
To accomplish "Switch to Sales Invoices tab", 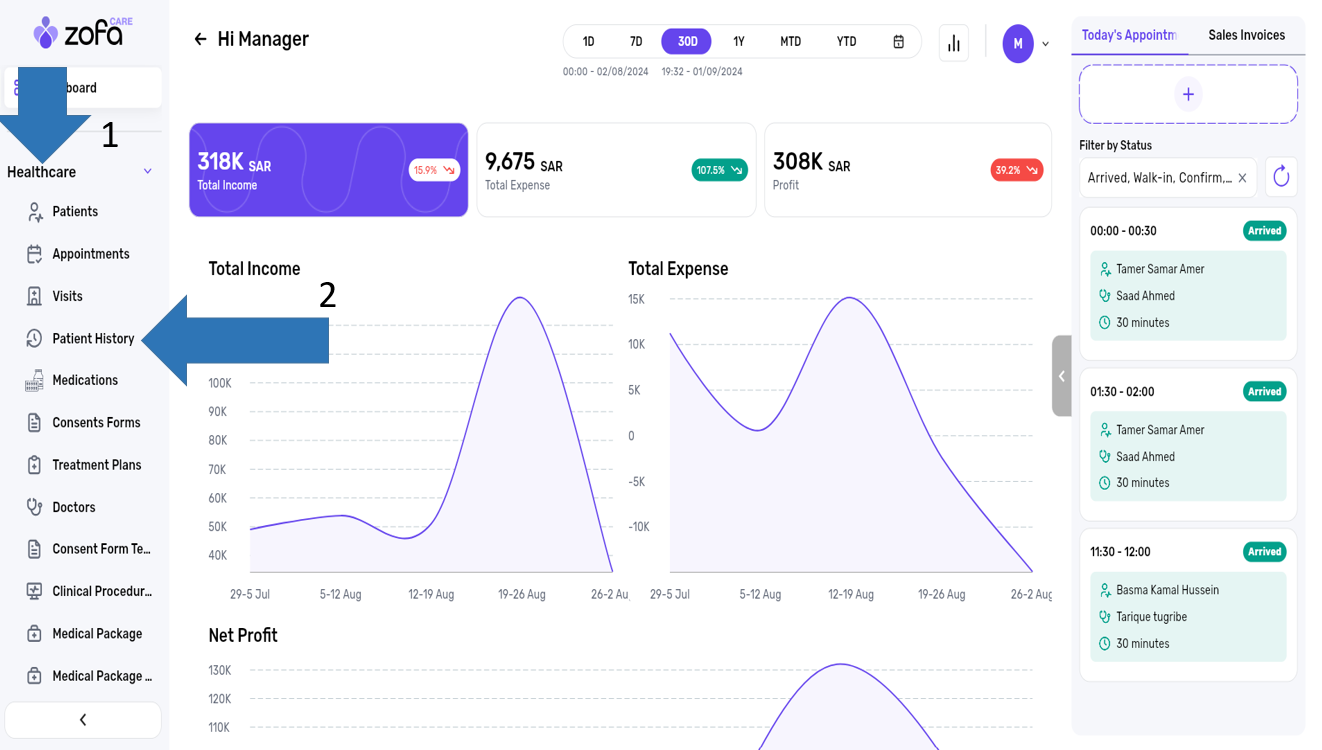I will click(1246, 36).
